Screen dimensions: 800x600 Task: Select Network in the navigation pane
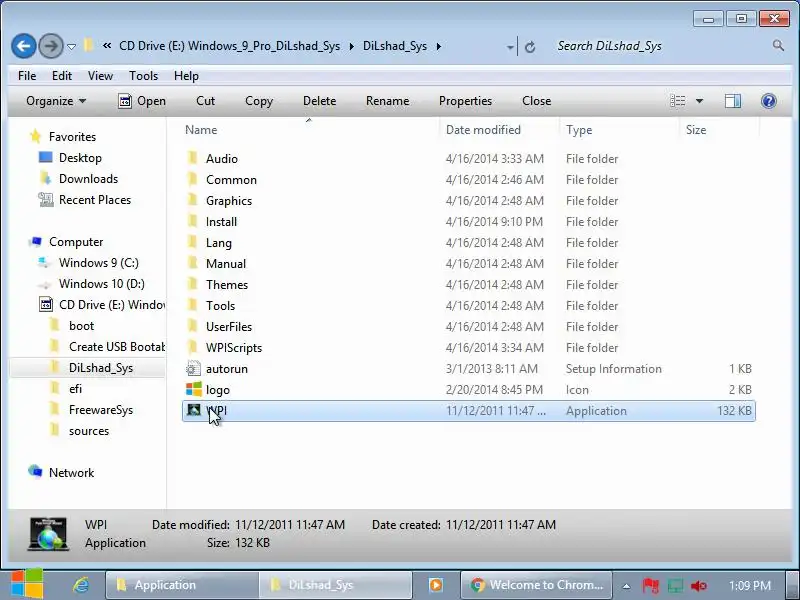[71, 473]
